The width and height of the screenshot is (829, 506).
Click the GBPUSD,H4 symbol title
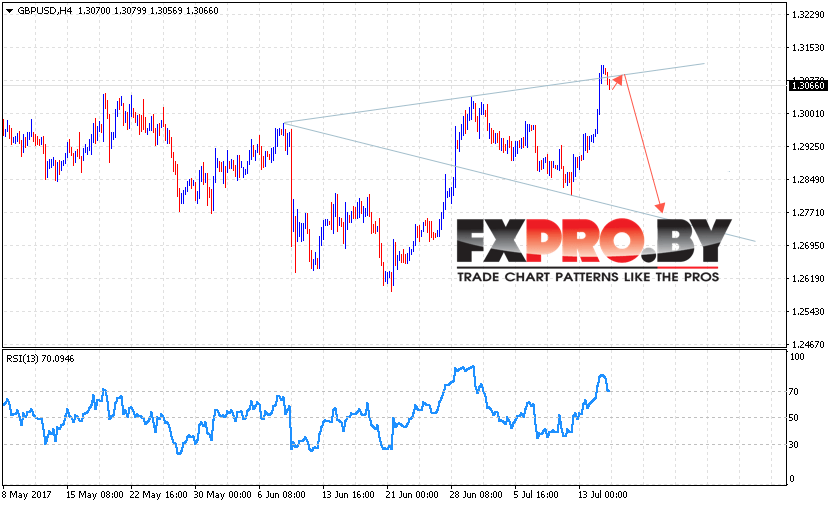(x=44, y=11)
